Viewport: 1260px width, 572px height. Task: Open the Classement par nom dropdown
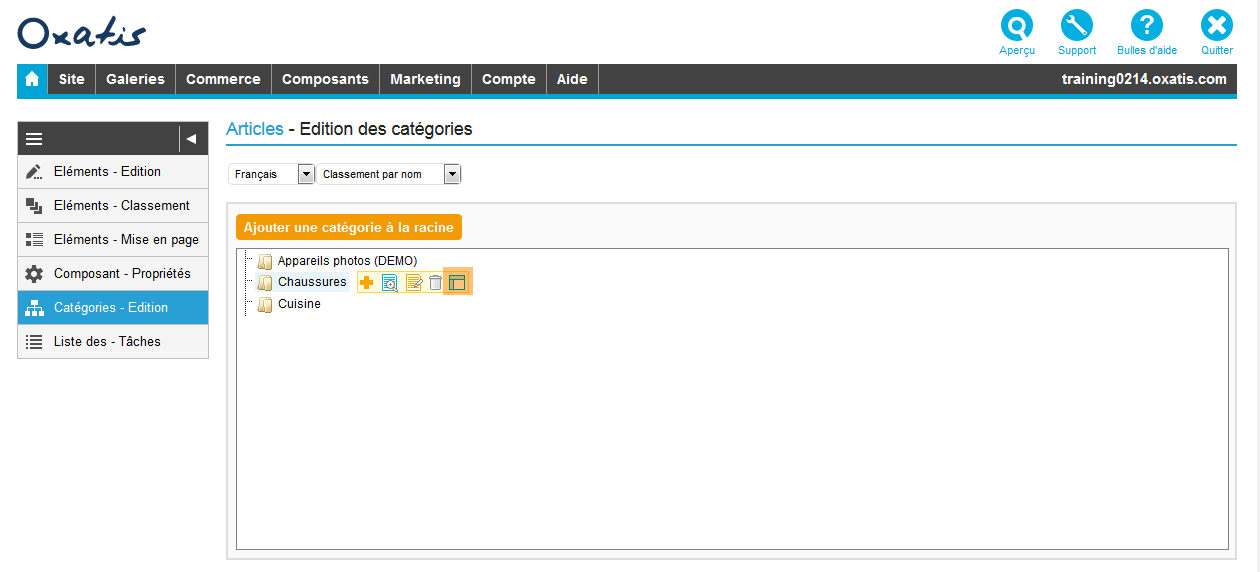(388, 174)
